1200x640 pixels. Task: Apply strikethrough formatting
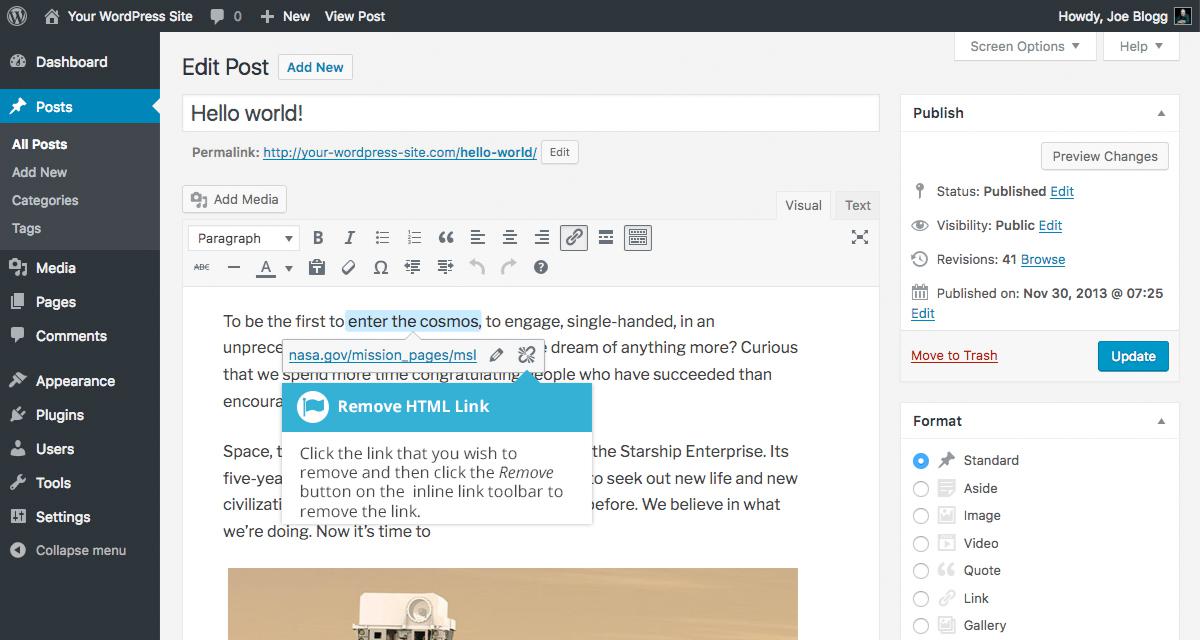pos(202,267)
